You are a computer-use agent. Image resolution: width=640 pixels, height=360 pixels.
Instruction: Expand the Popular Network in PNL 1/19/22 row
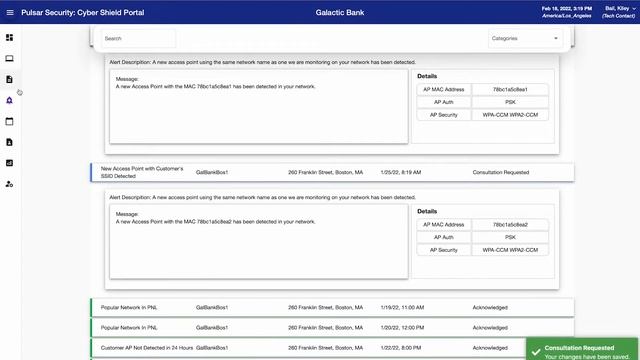(x=332, y=307)
